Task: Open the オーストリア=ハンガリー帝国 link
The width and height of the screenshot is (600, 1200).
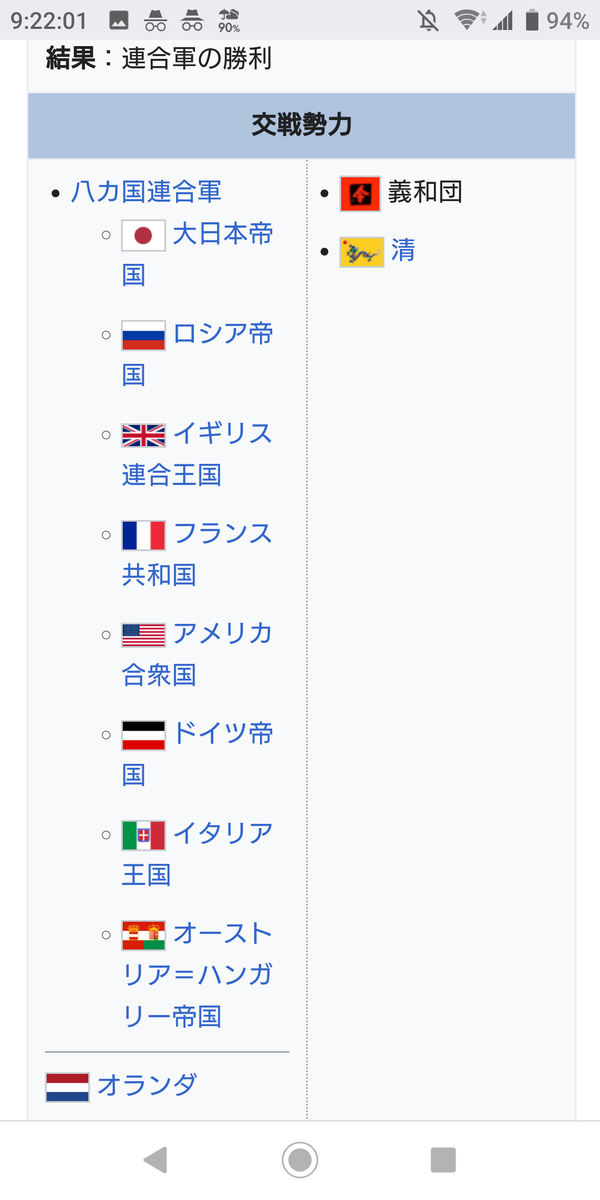Action: (197, 975)
